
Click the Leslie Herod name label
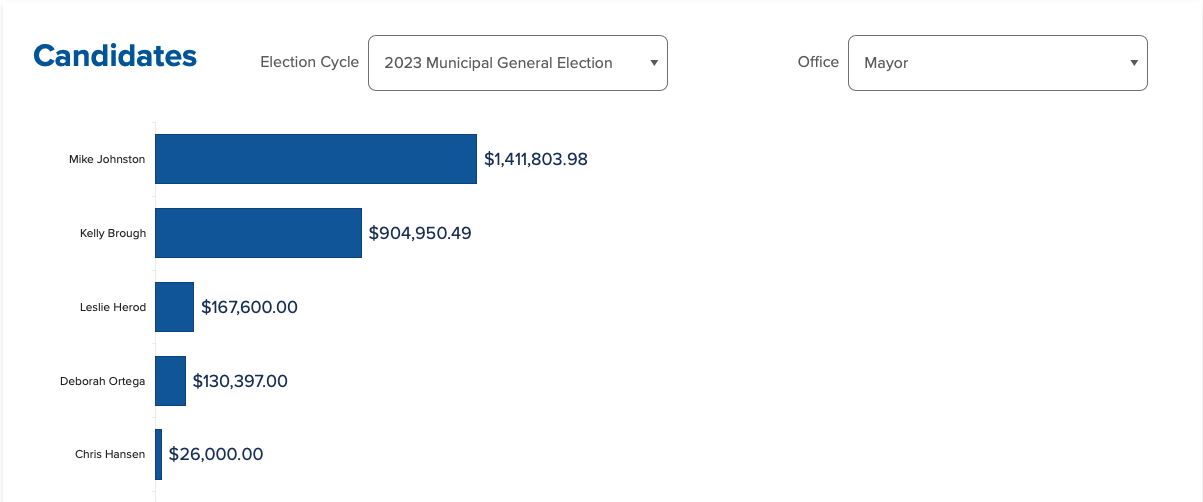click(113, 307)
